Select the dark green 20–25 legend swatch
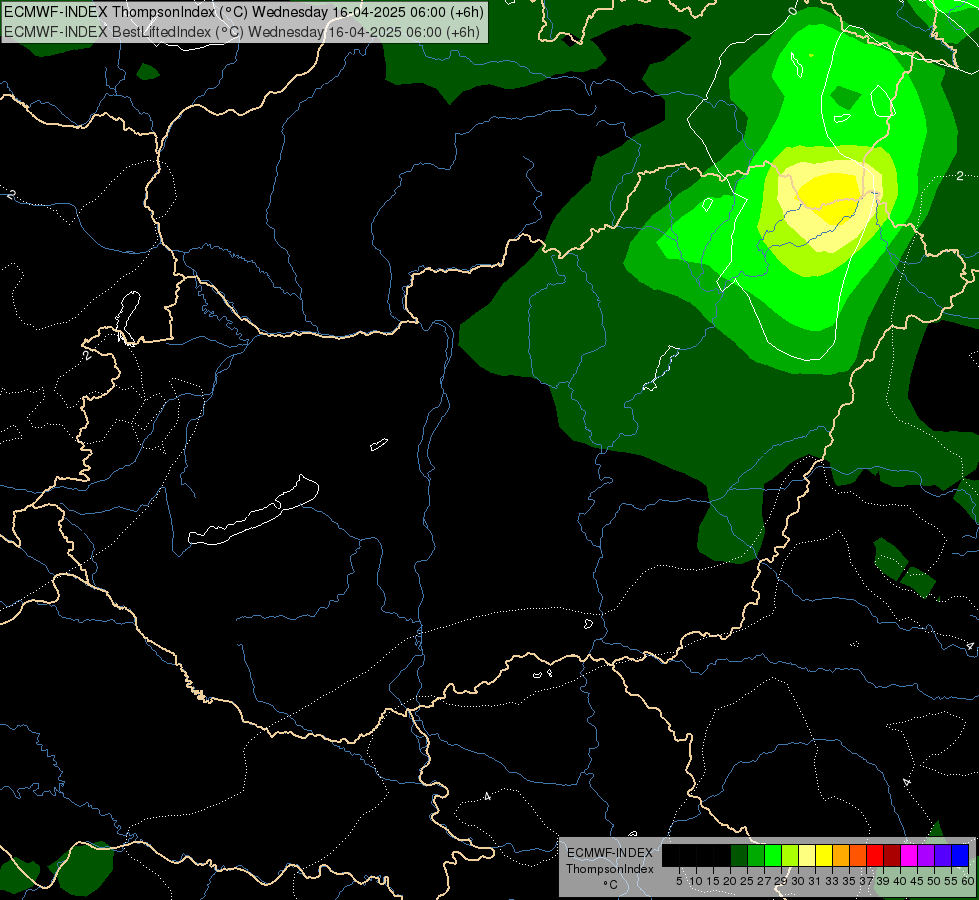 tap(739, 855)
